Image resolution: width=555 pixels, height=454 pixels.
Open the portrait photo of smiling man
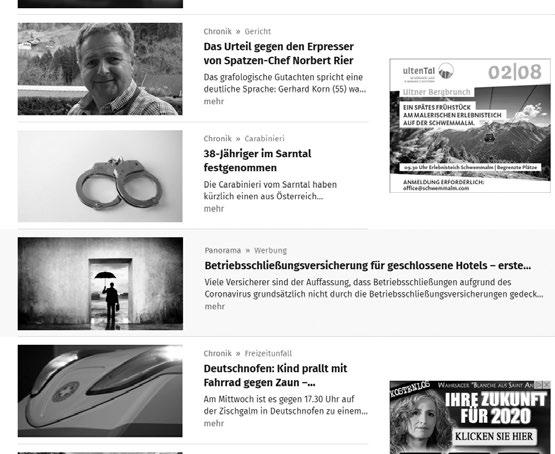[100, 69]
